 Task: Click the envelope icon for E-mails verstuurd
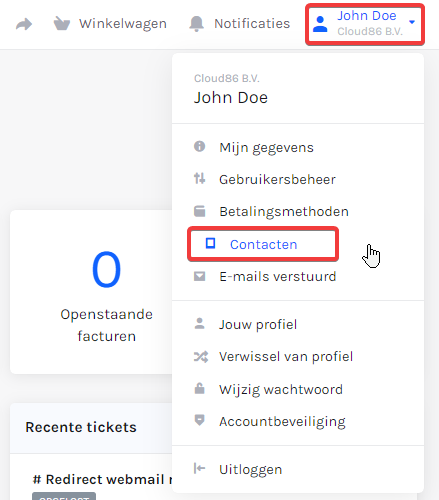199,276
